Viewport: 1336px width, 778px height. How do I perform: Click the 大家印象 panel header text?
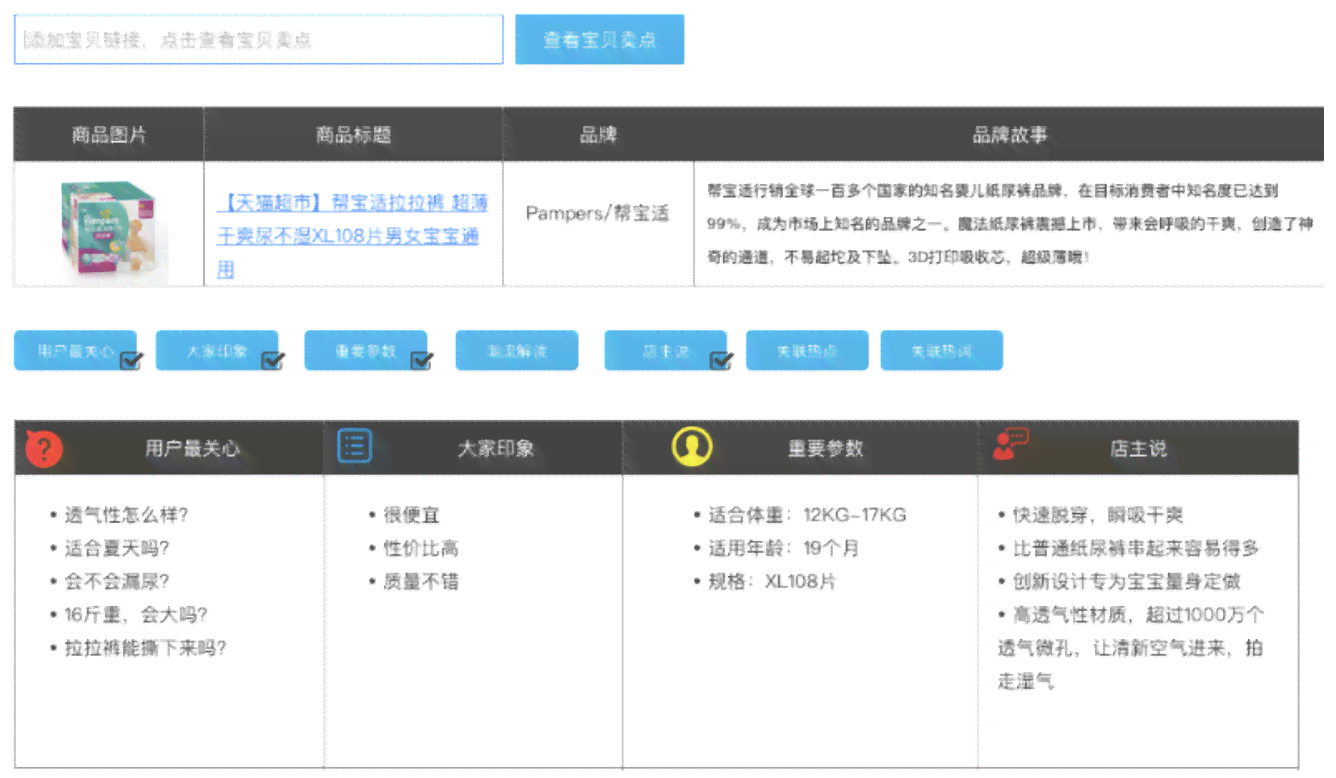496,449
